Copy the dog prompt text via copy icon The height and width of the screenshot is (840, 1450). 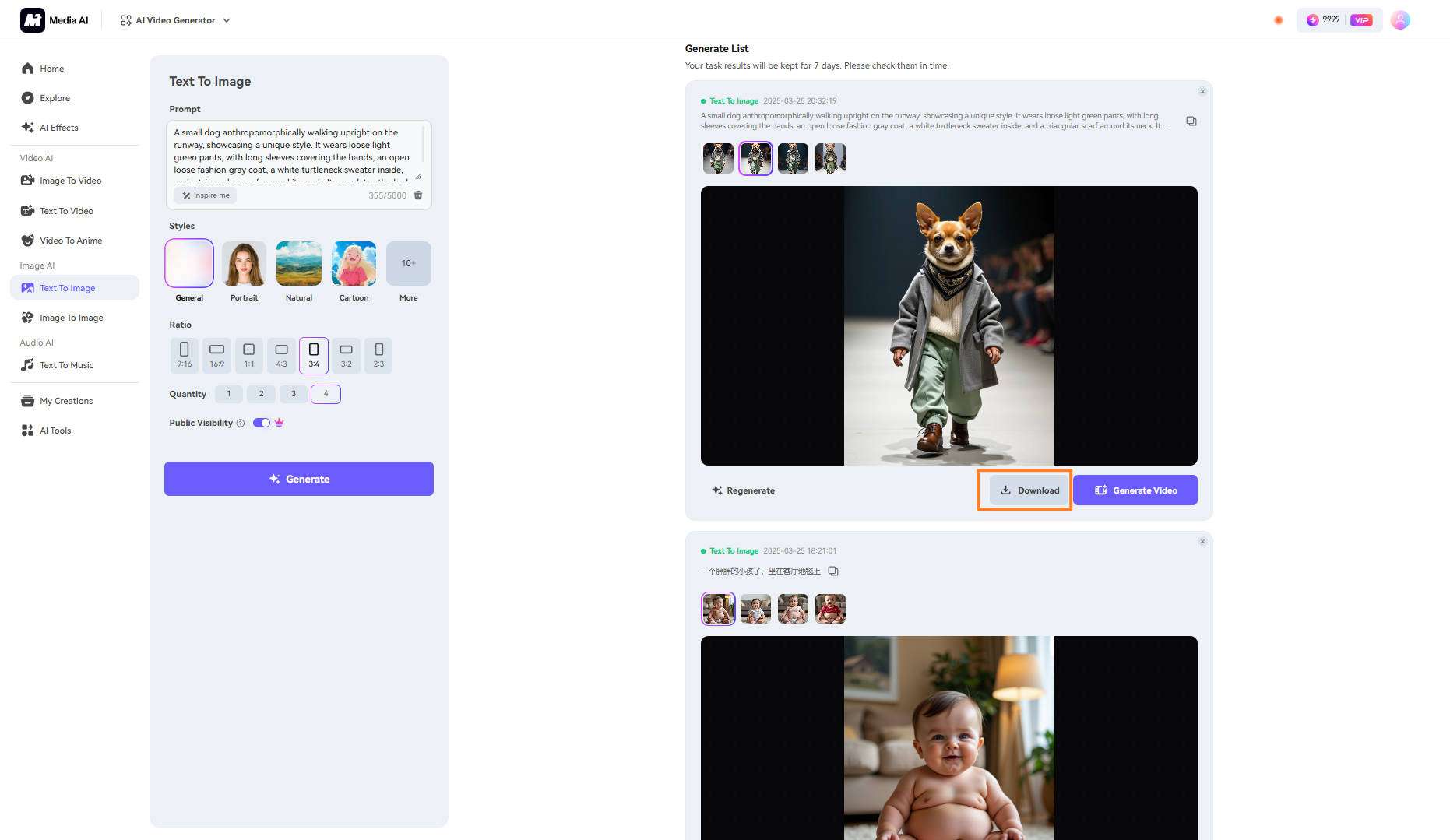(x=1191, y=121)
